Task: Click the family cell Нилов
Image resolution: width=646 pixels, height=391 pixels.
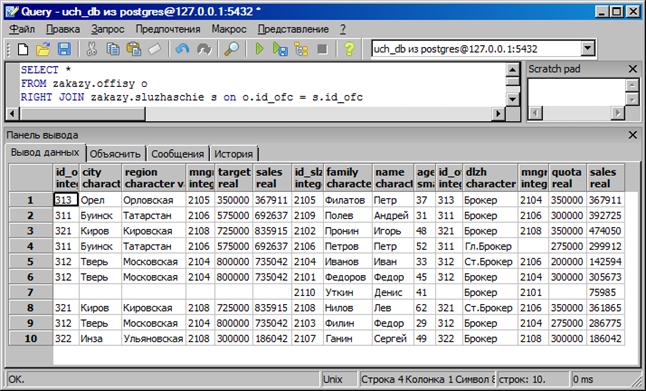Action: click(348, 308)
